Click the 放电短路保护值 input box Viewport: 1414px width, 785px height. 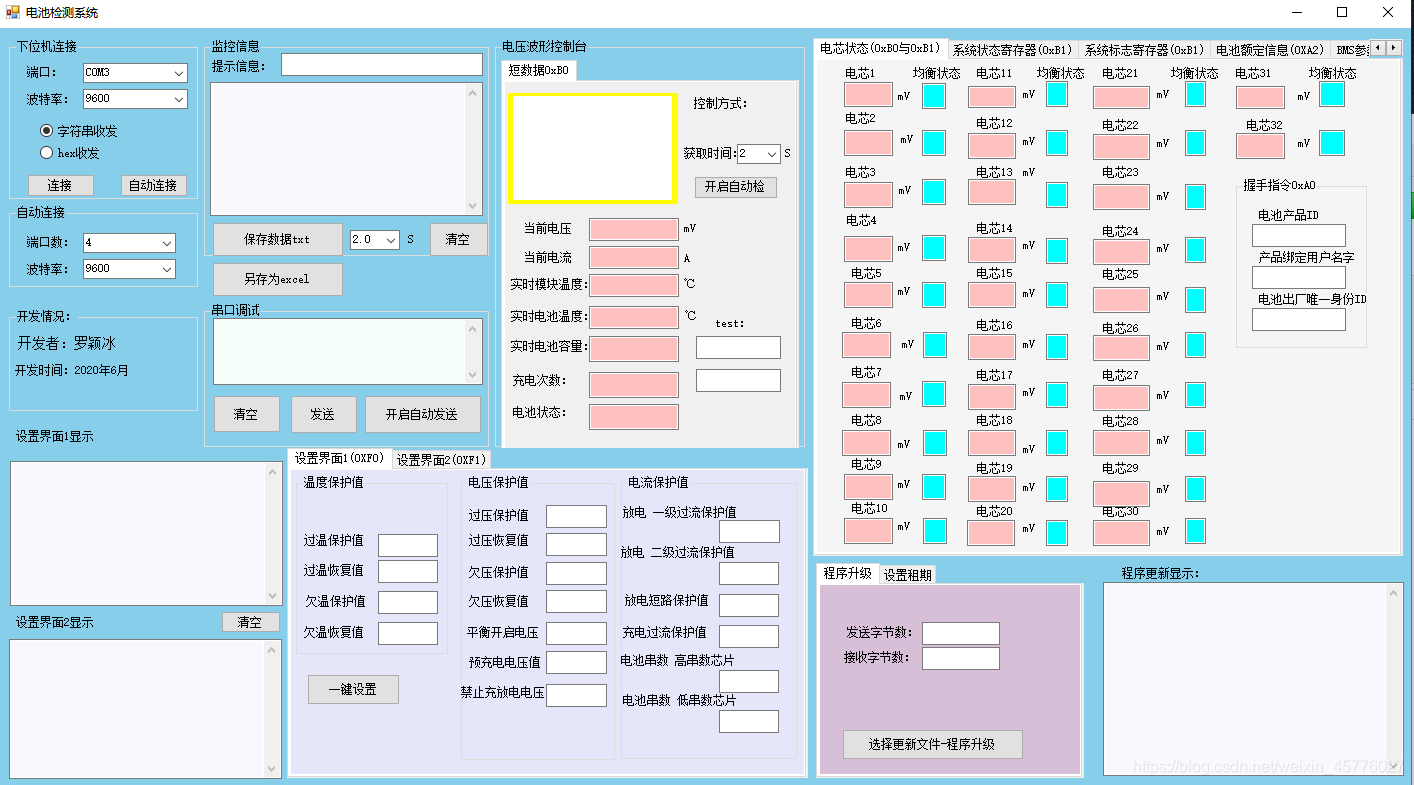[x=749, y=605]
